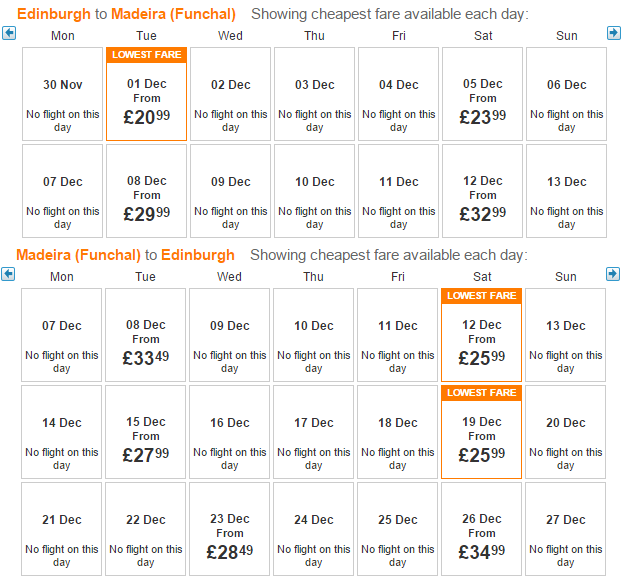Screen dimensions: 624x583
Task: Show earlier dates for Madeira to Edinburgh
Action: click(8, 274)
